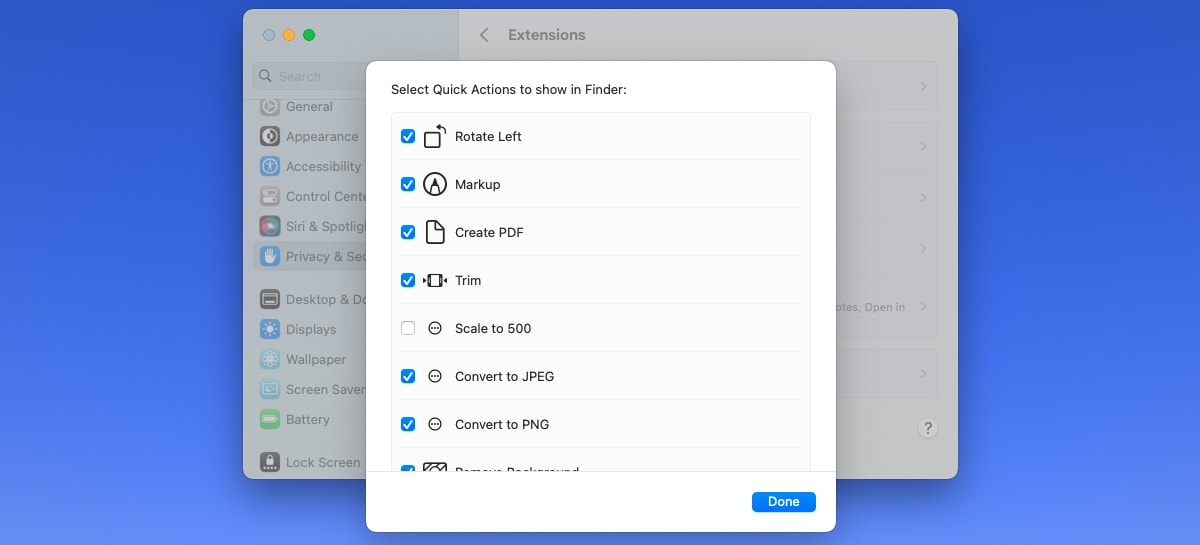
Task: Open Accessibility in the sidebar
Action: click(x=308, y=166)
